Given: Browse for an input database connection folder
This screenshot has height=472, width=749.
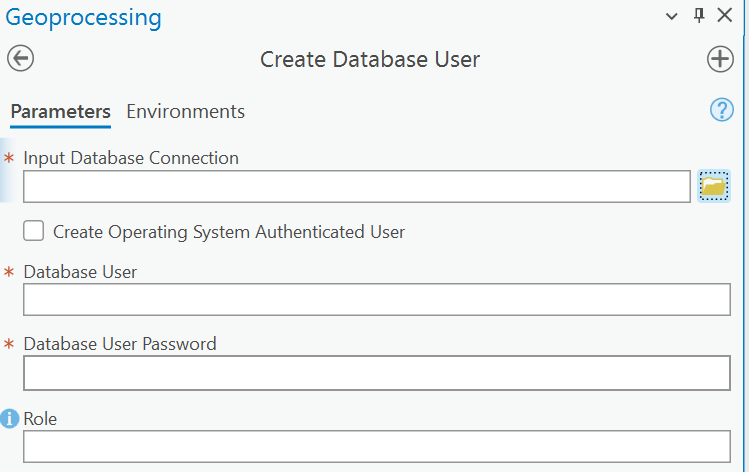Looking at the screenshot, I should (x=713, y=187).
